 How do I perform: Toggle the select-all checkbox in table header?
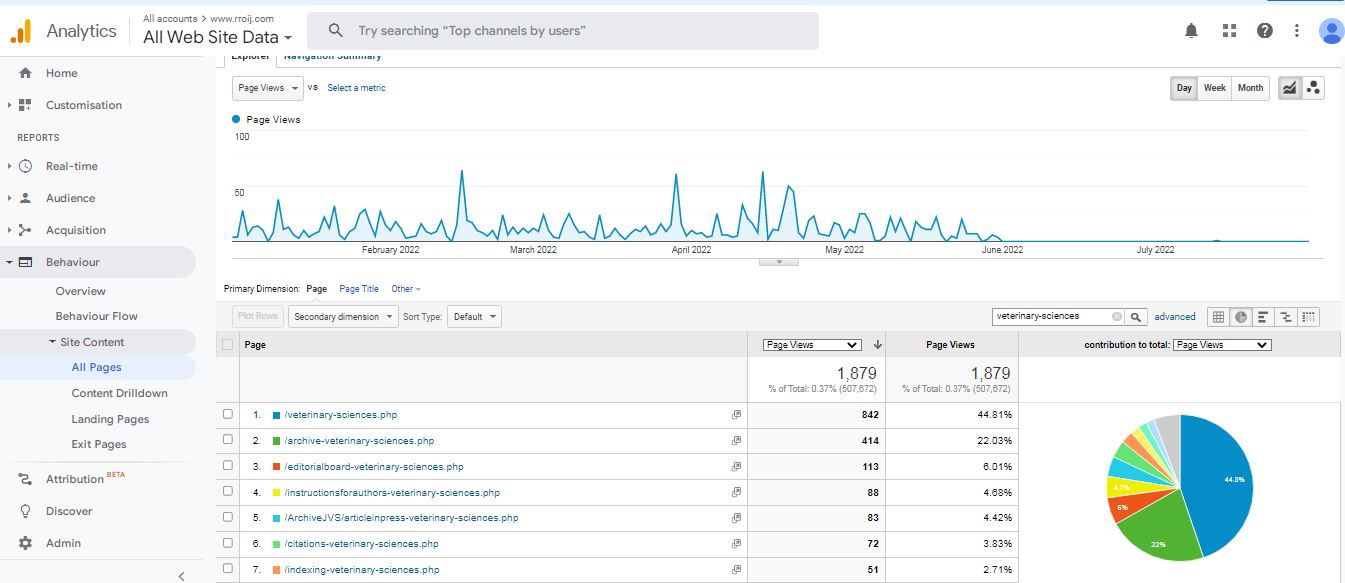click(228, 345)
